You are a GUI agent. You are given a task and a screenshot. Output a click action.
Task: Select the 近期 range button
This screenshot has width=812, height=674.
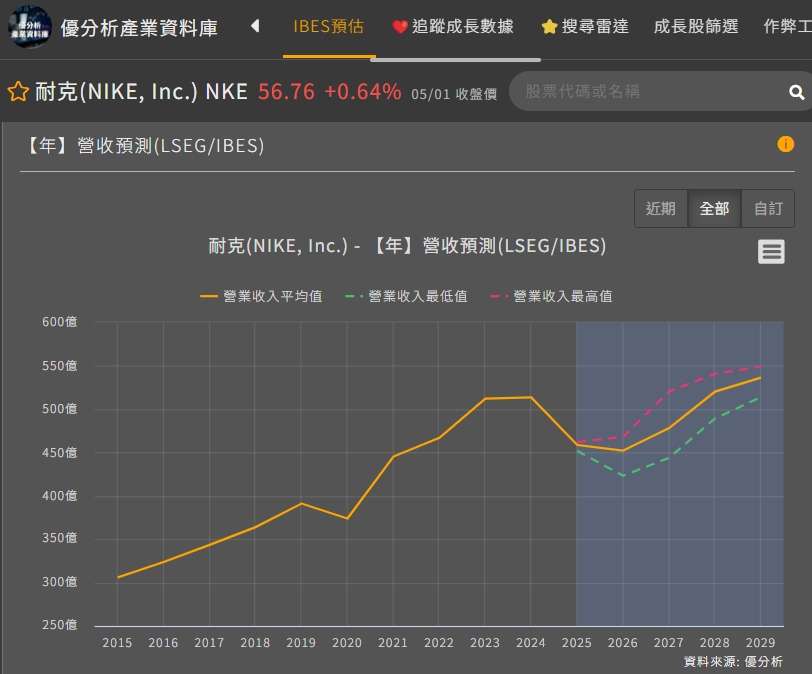coord(661,209)
